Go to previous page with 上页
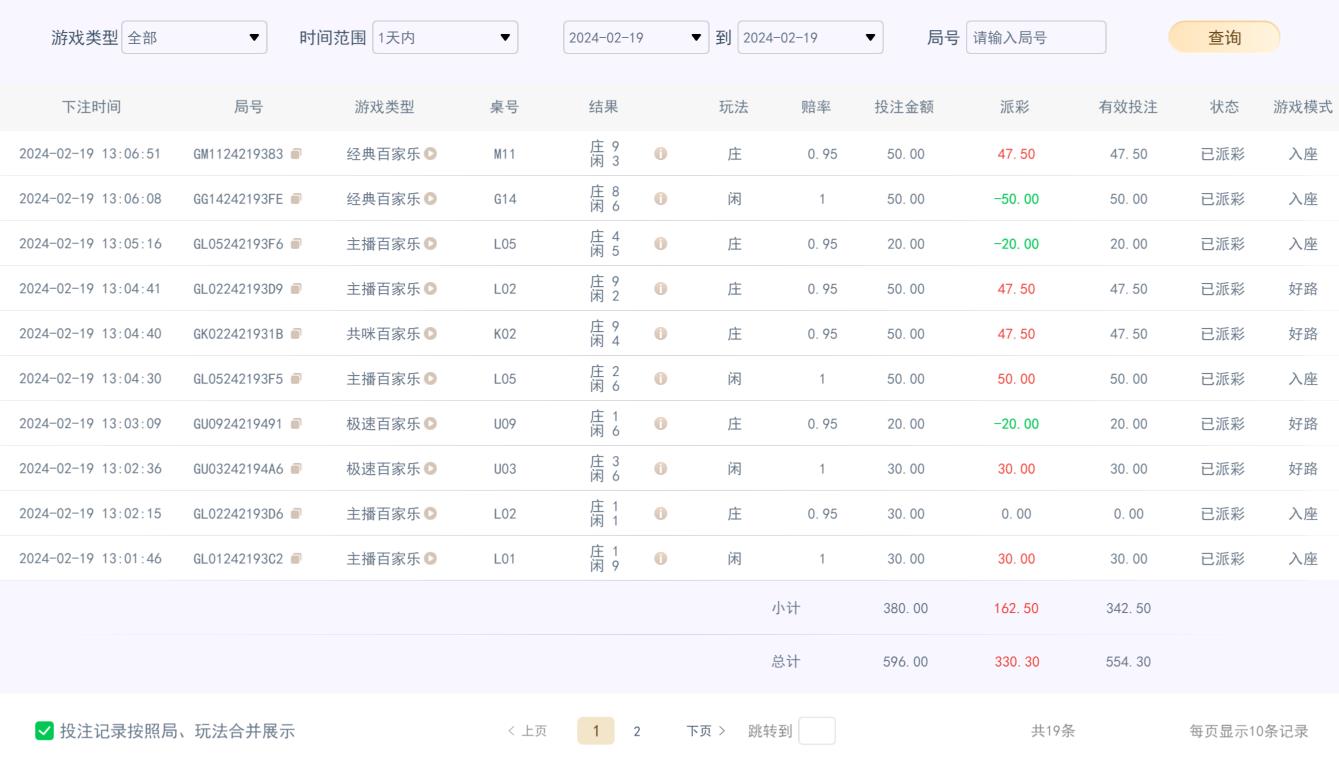Viewport: 1339px width, 759px height. [527, 731]
